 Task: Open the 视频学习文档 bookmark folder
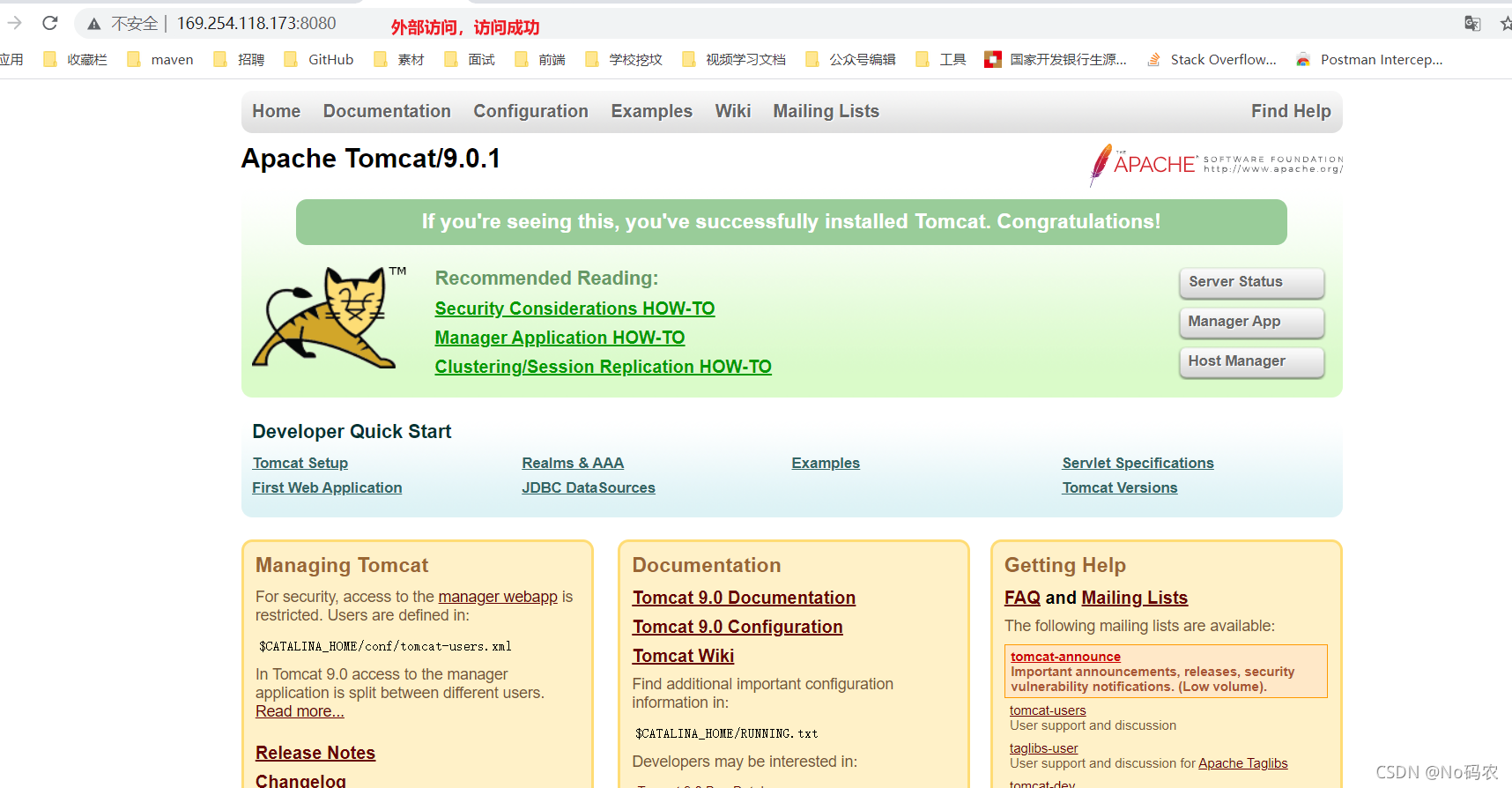(734, 60)
